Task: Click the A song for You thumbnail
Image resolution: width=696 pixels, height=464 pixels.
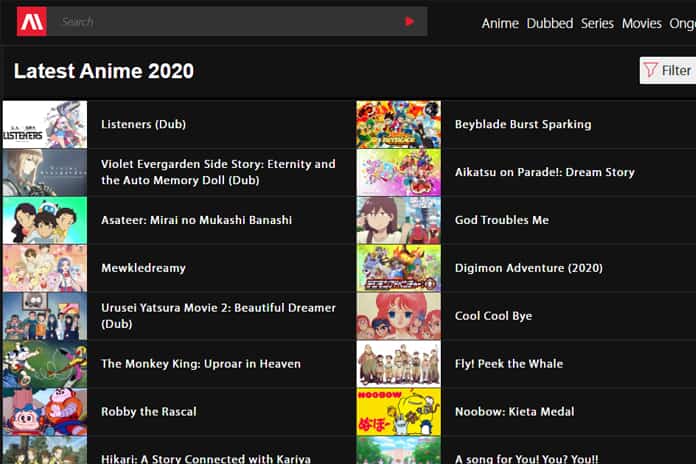Action: [x=399, y=450]
